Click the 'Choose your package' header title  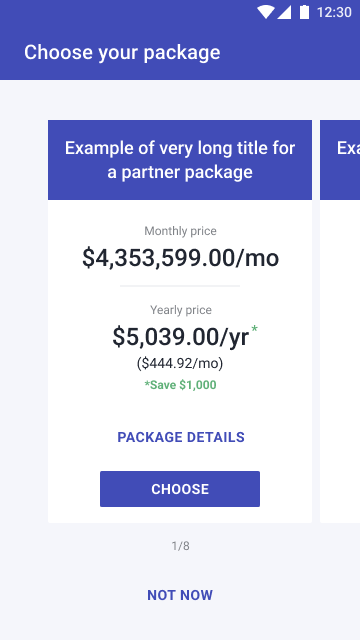(x=122, y=53)
